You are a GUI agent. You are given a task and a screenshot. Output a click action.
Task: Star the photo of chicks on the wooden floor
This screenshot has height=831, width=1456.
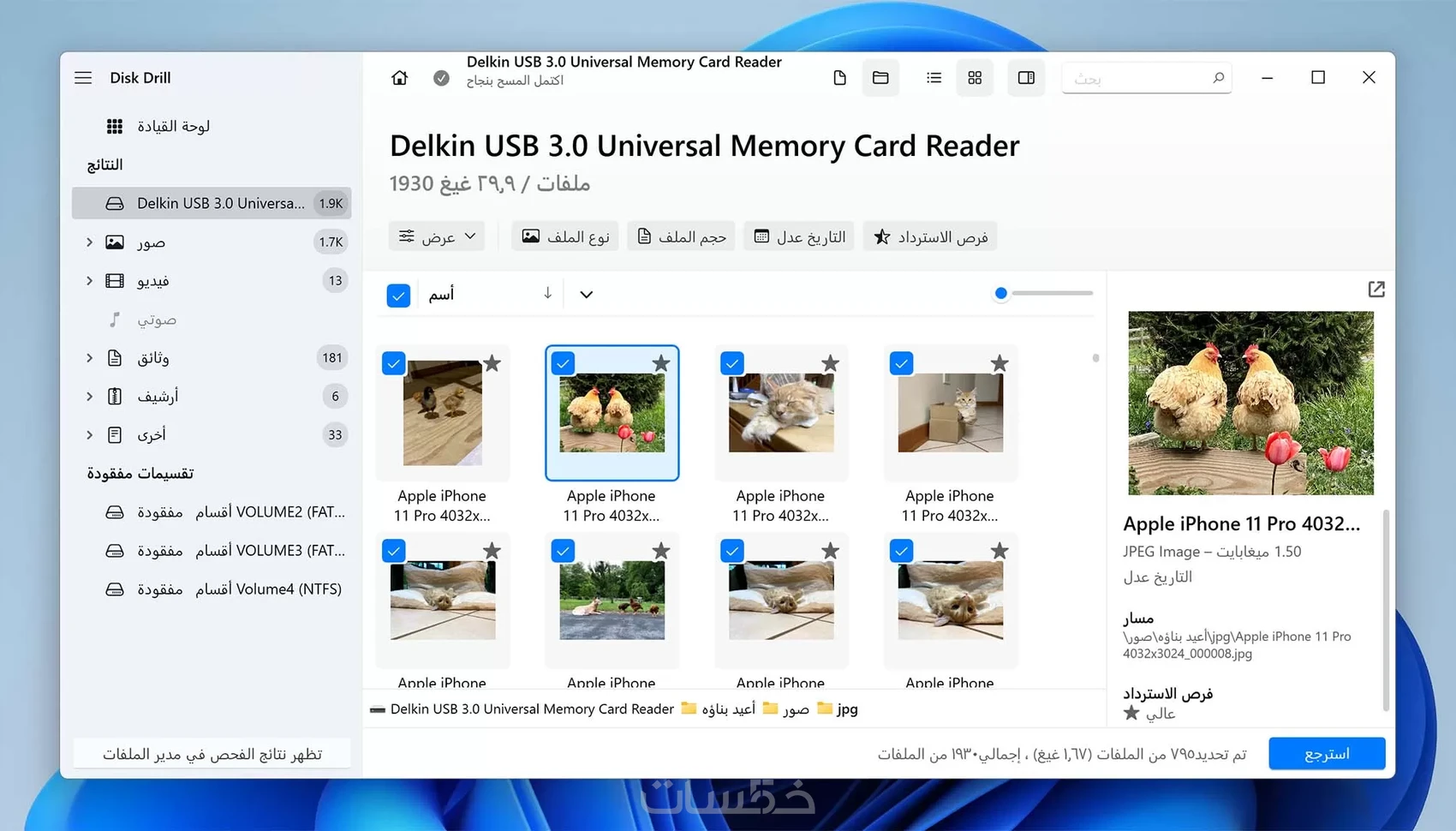[x=492, y=363]
